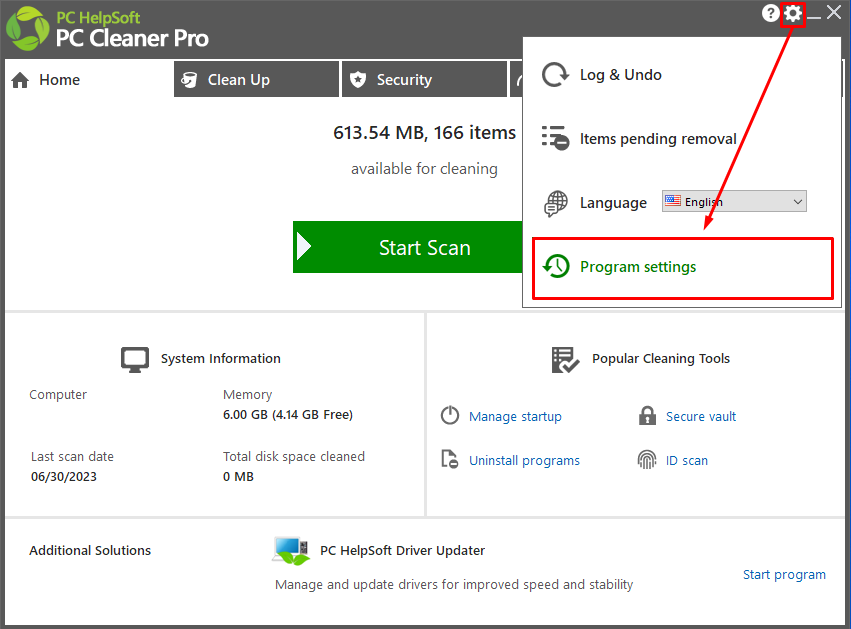Click the Uninstall programs document icon
851x629 pixels.
pos(449,459)
